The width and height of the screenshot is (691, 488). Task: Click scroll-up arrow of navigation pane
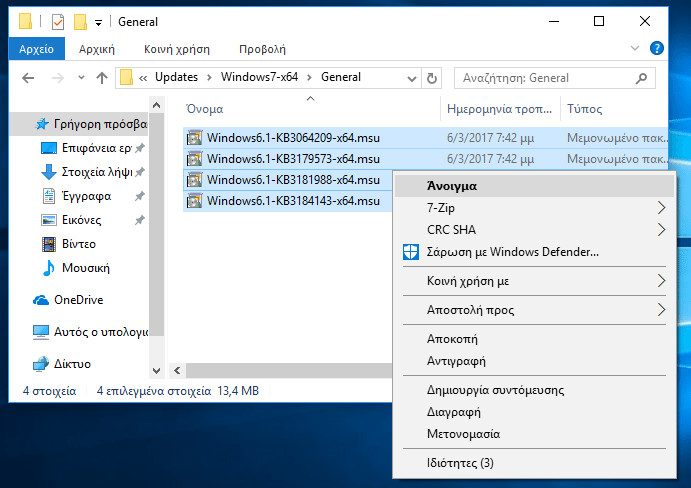[x=156, y=105]
